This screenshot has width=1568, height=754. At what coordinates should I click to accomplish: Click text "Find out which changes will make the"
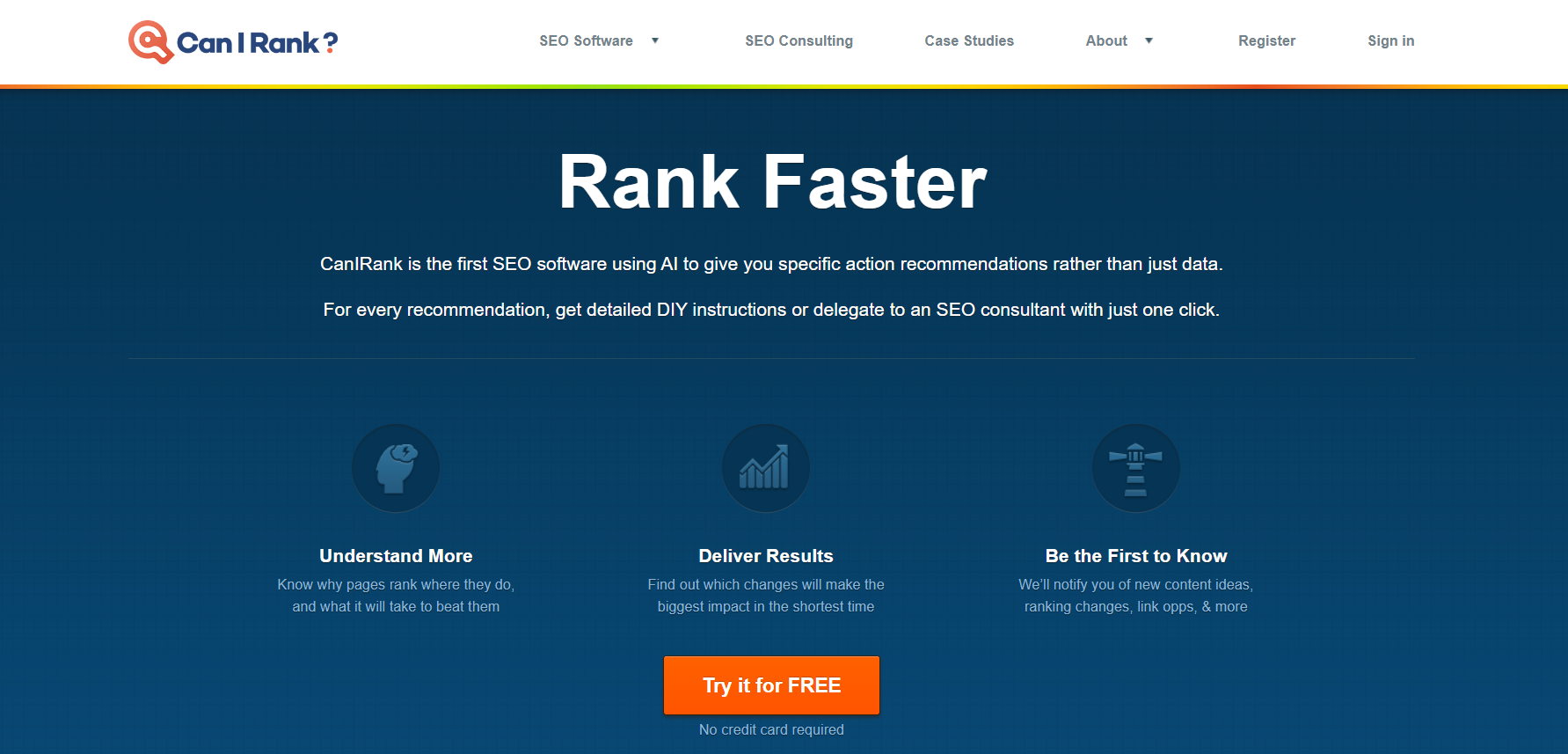pyautogui.click(x=766, y=584)
